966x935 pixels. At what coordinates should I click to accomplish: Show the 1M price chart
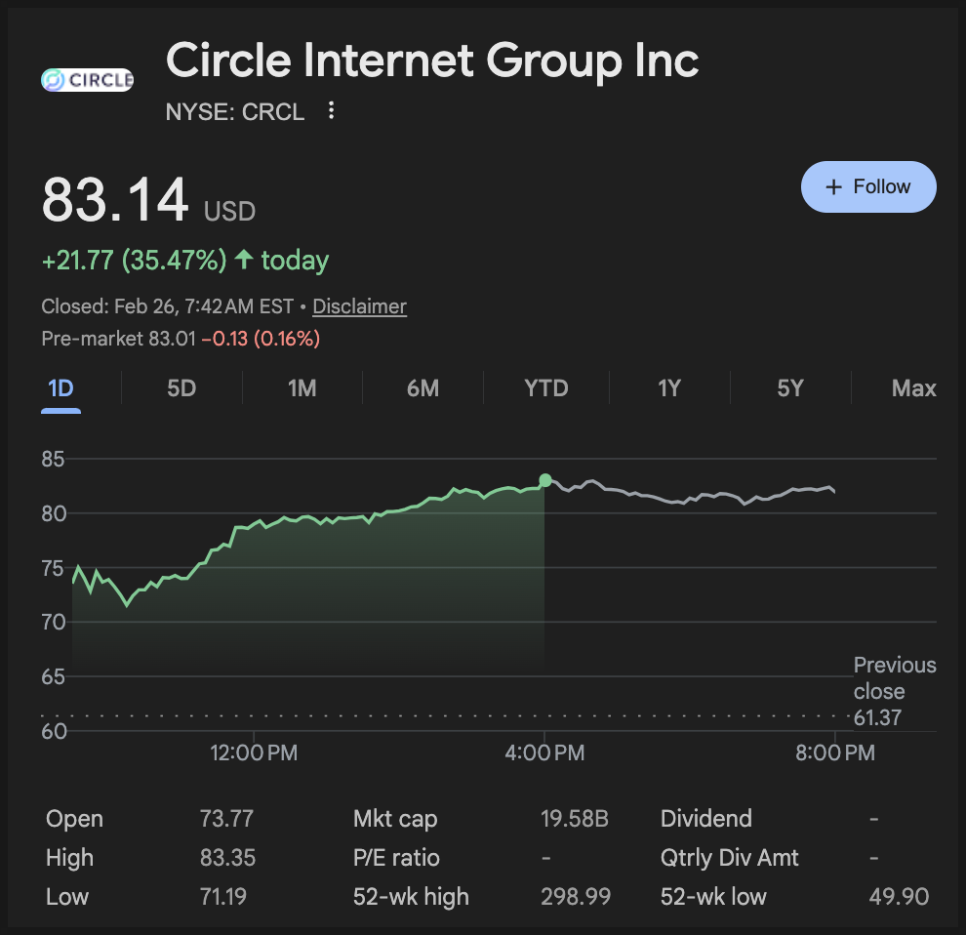tap(302, 388)
